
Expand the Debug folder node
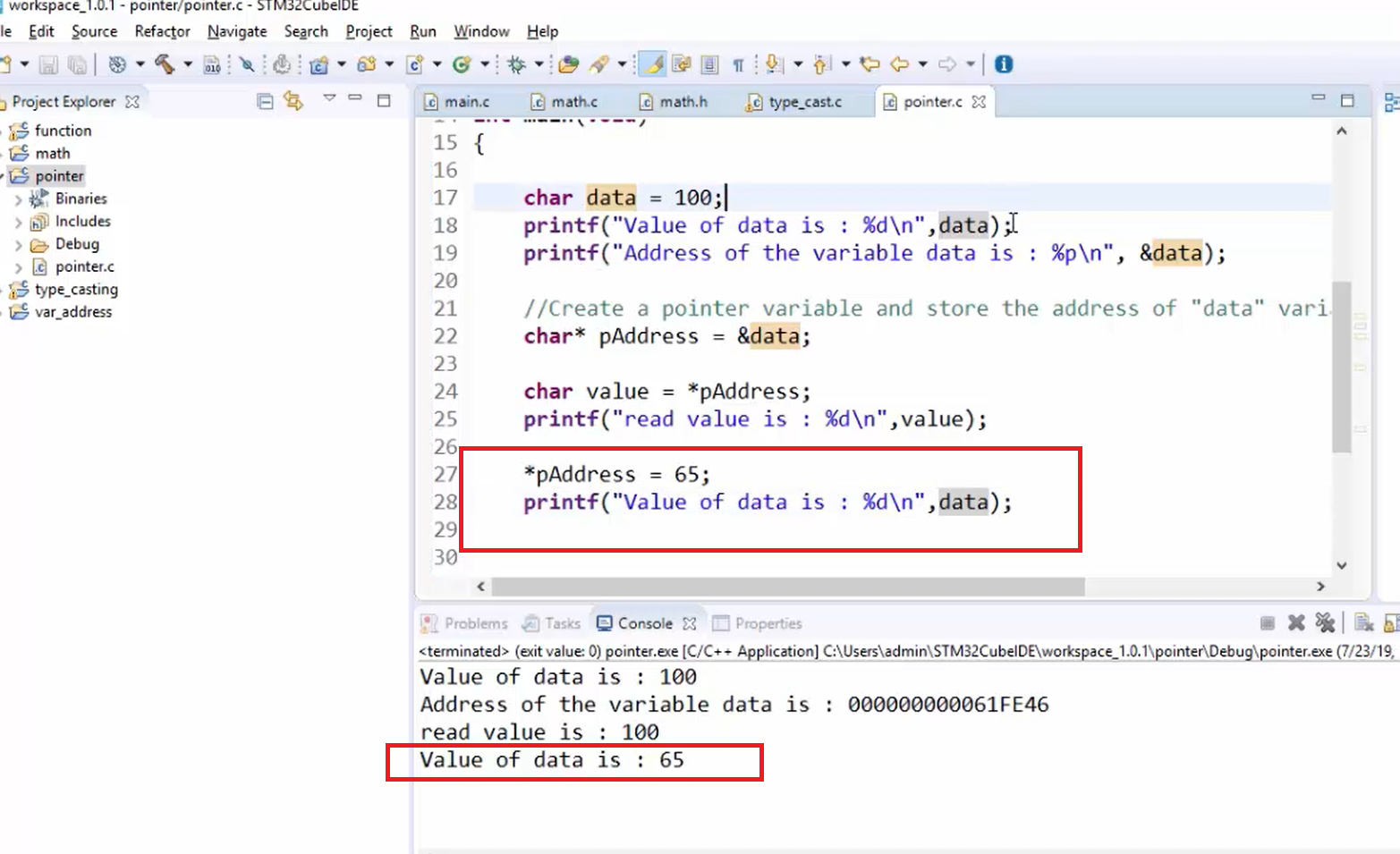click(x=18, y=244)
